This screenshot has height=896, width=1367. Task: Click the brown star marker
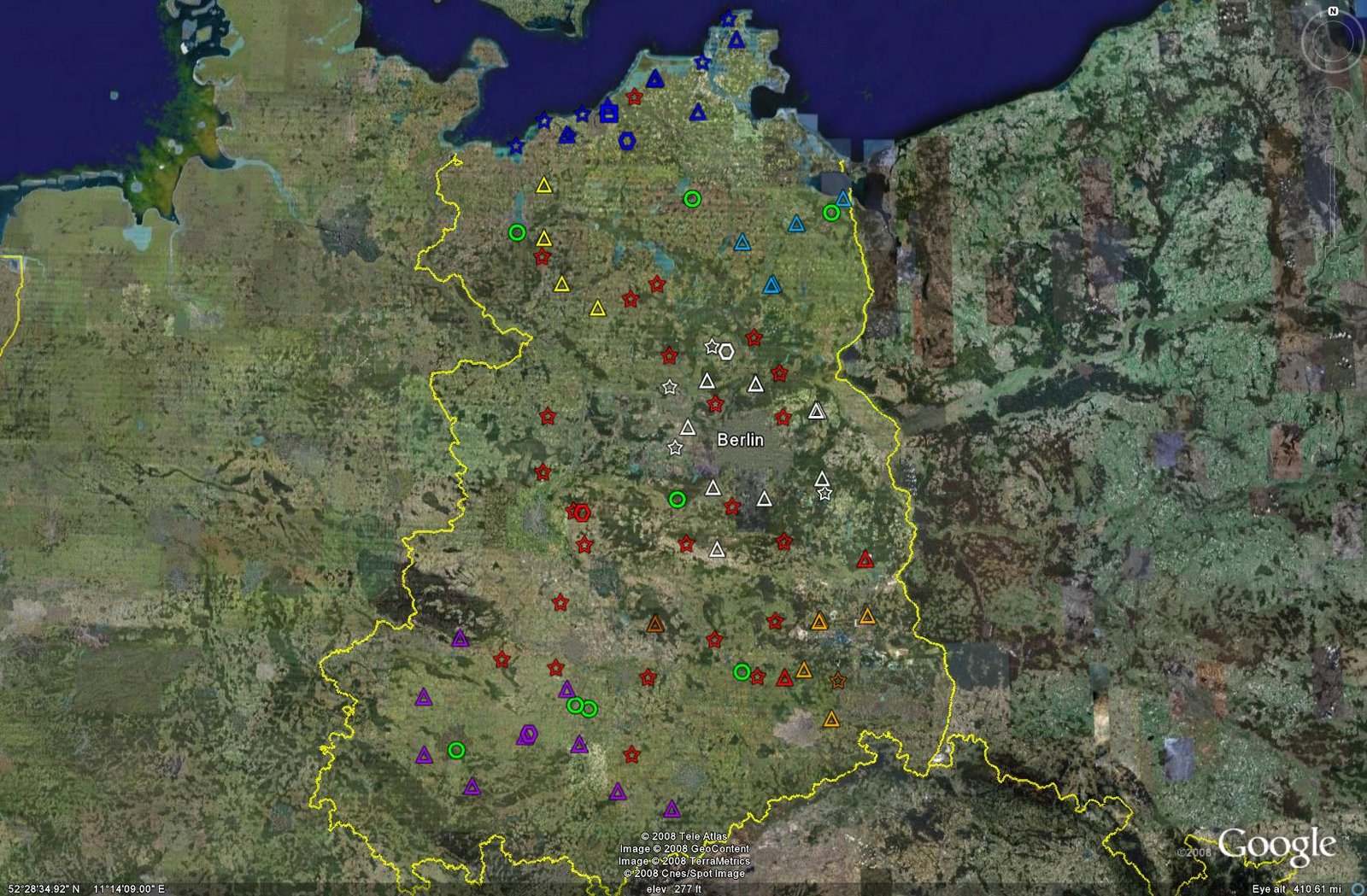[838, 681]
